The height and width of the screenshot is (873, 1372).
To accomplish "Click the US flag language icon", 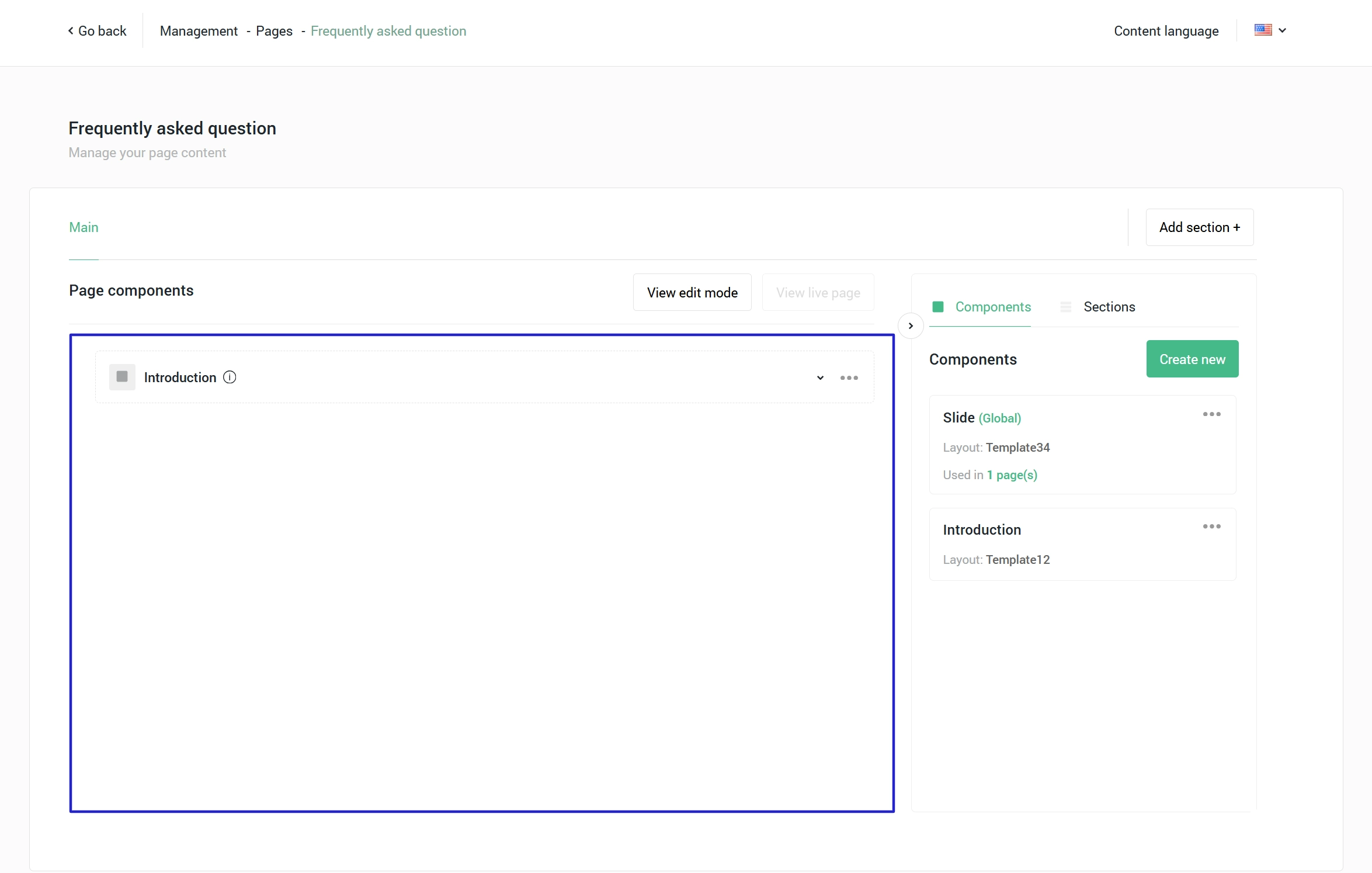I will 1263,30.
